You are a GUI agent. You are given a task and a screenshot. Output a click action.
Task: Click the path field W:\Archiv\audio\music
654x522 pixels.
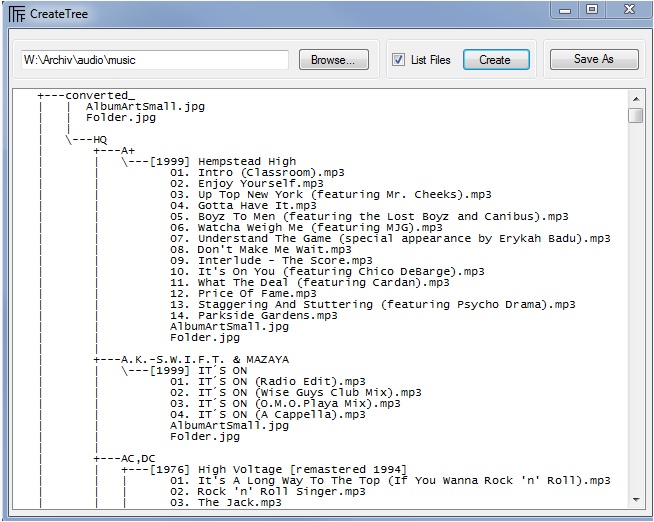coord(155,60)
